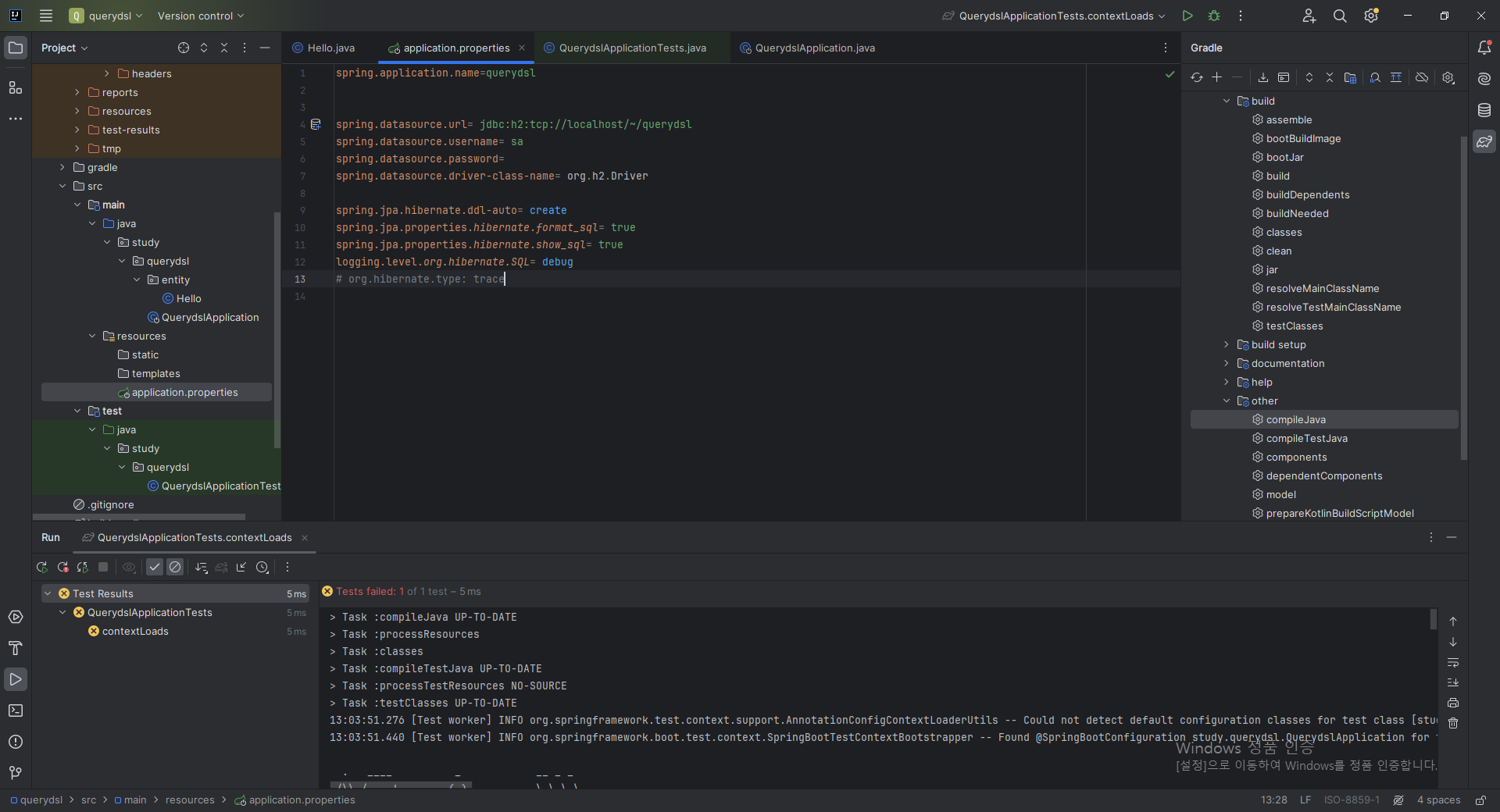The width and height of the screenshot is (1500, 812).
Task: Clear the console output trash icon
Action: [x=1453, y=723]
